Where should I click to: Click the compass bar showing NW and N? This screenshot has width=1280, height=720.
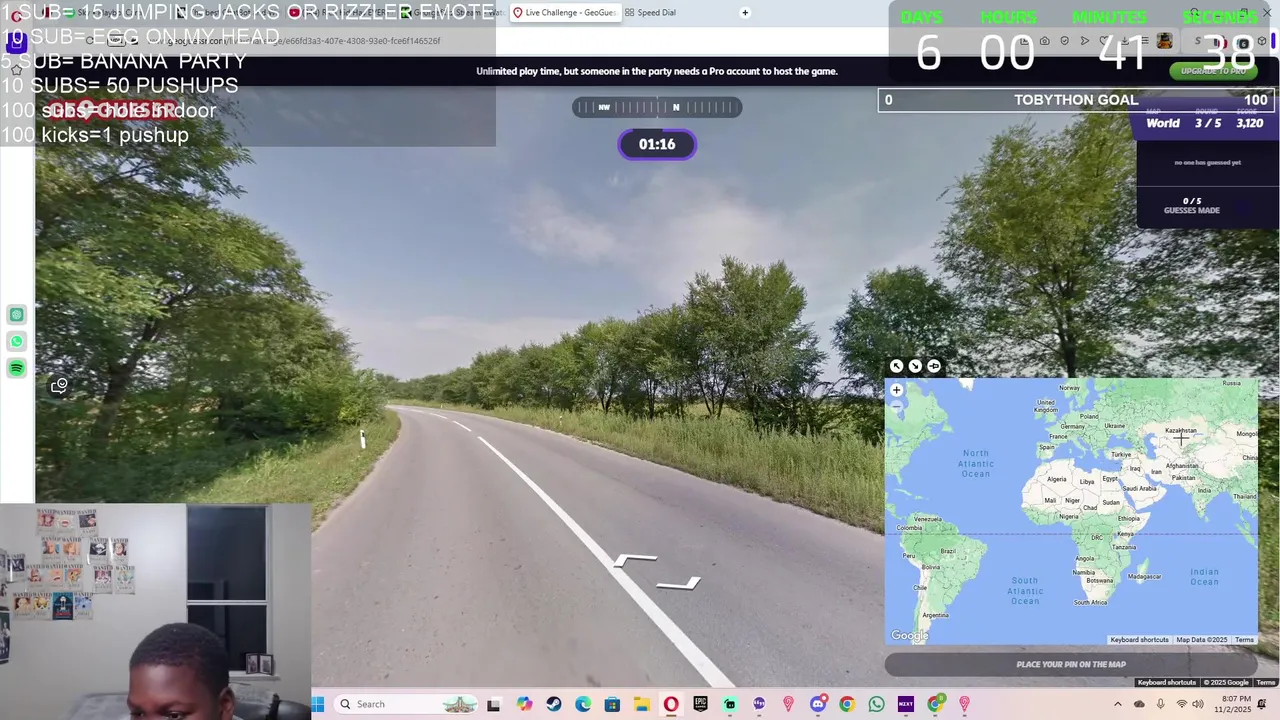657,107
